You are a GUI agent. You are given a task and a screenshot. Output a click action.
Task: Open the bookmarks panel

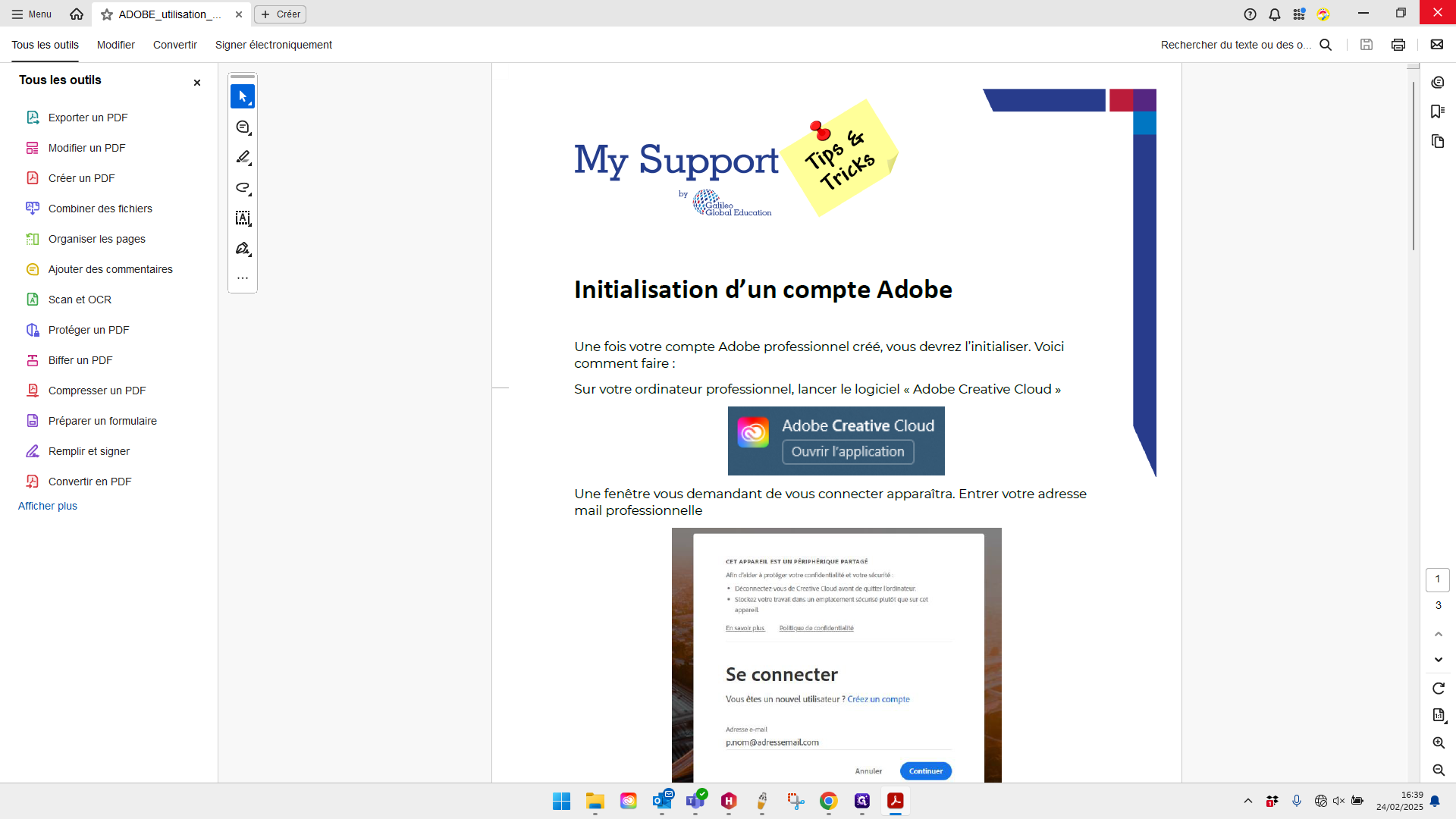[x=1438, y=111]
